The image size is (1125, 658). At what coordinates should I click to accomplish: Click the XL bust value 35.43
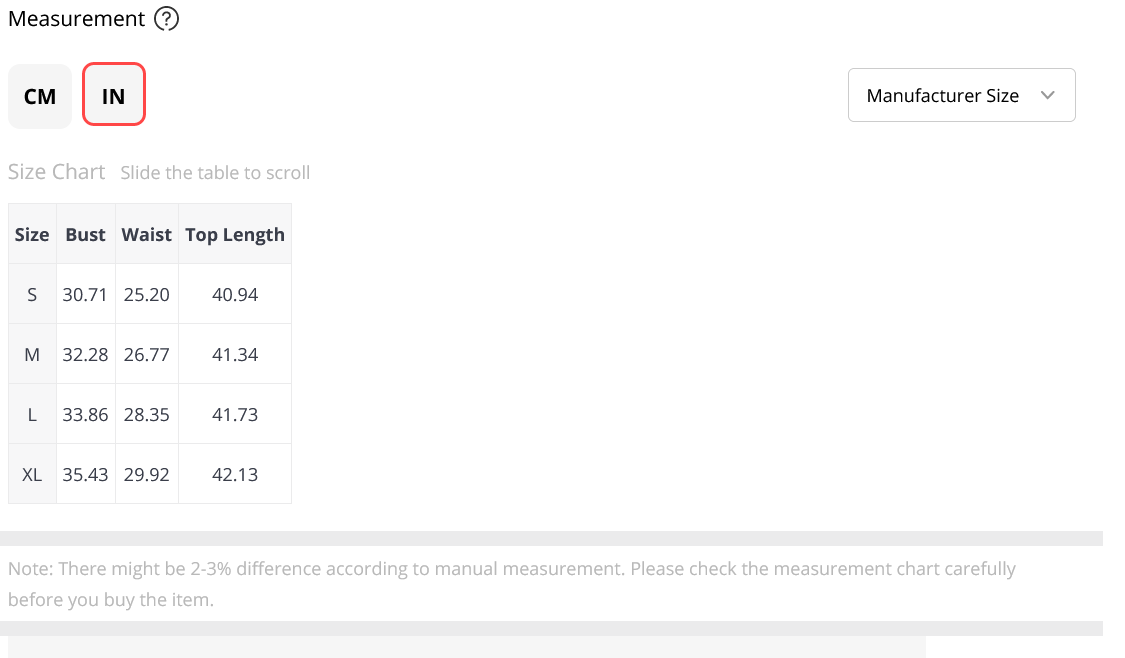tap(85, 474)
